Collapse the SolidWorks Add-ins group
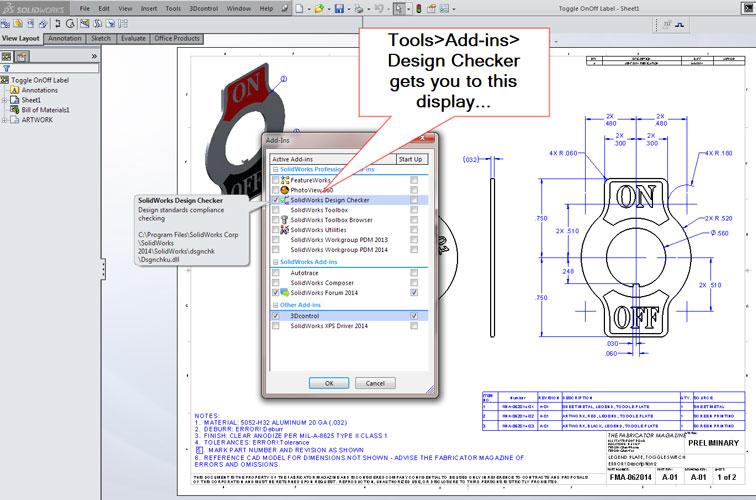Screen dimensions: 756x500 tap(276, 262)
